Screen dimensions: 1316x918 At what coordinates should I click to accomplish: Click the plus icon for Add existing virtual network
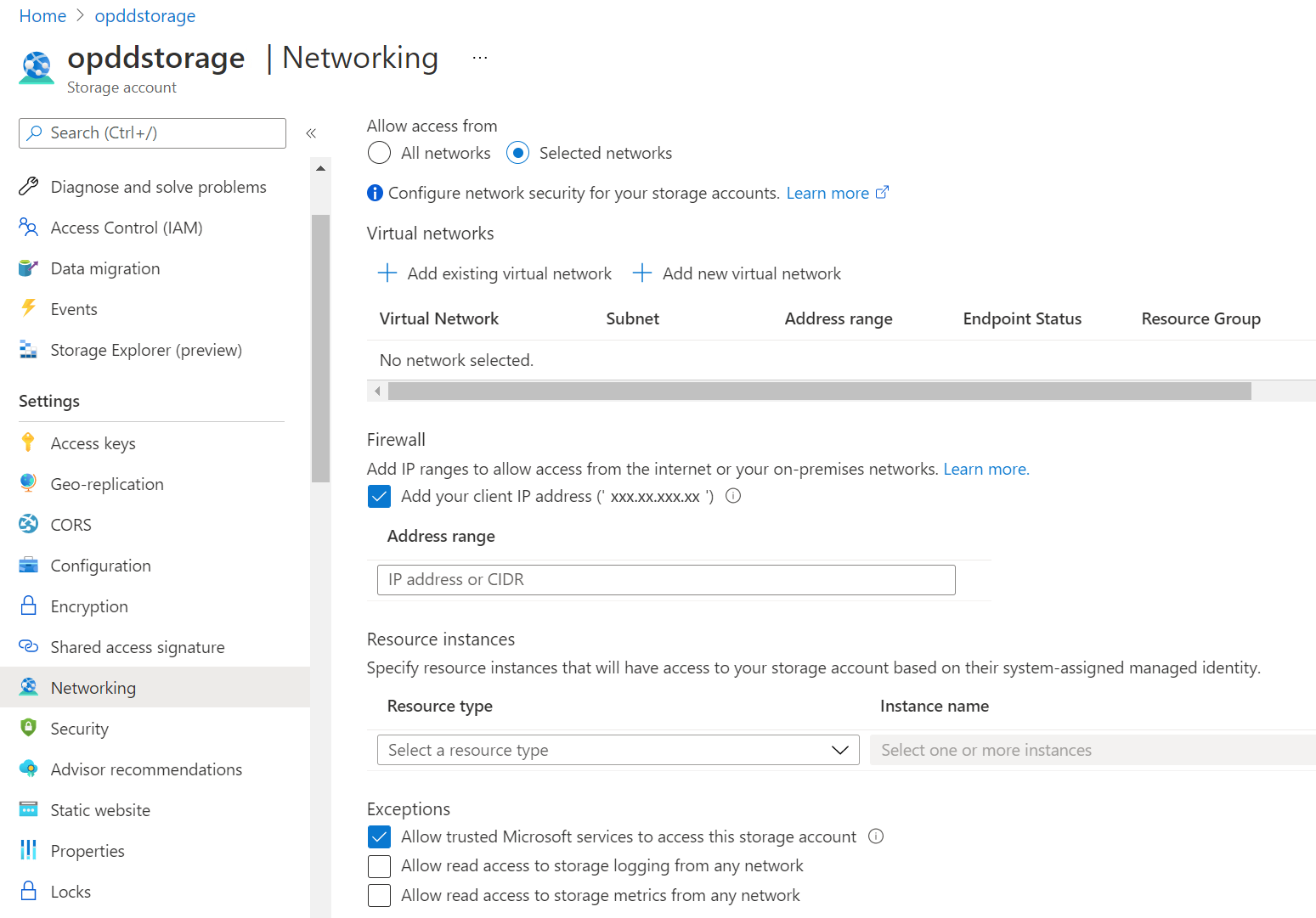coord(387,273)
